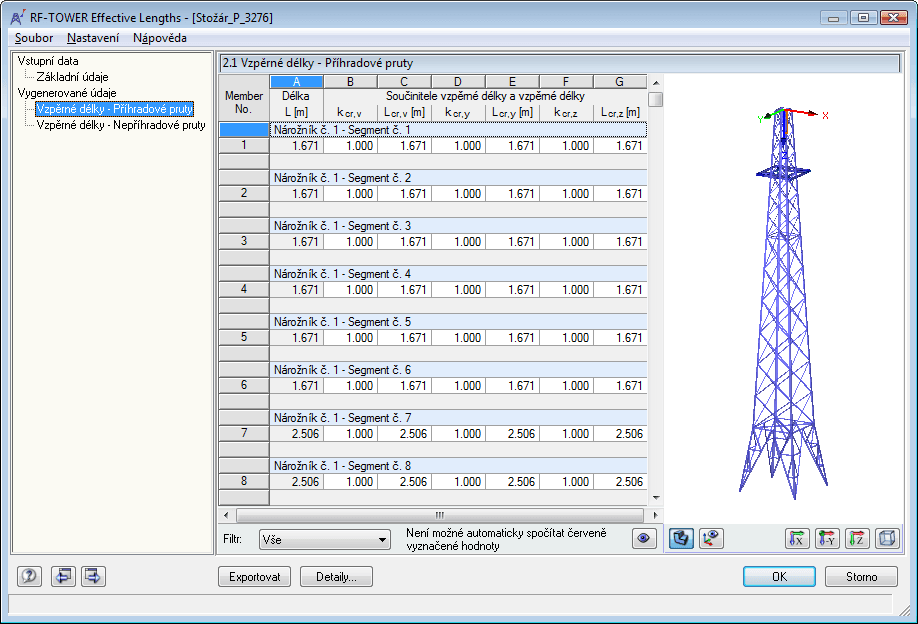Open the help icon button
The height and width of the screenshot is (624, 918).
pyautogui.click(x=29, y=577)
